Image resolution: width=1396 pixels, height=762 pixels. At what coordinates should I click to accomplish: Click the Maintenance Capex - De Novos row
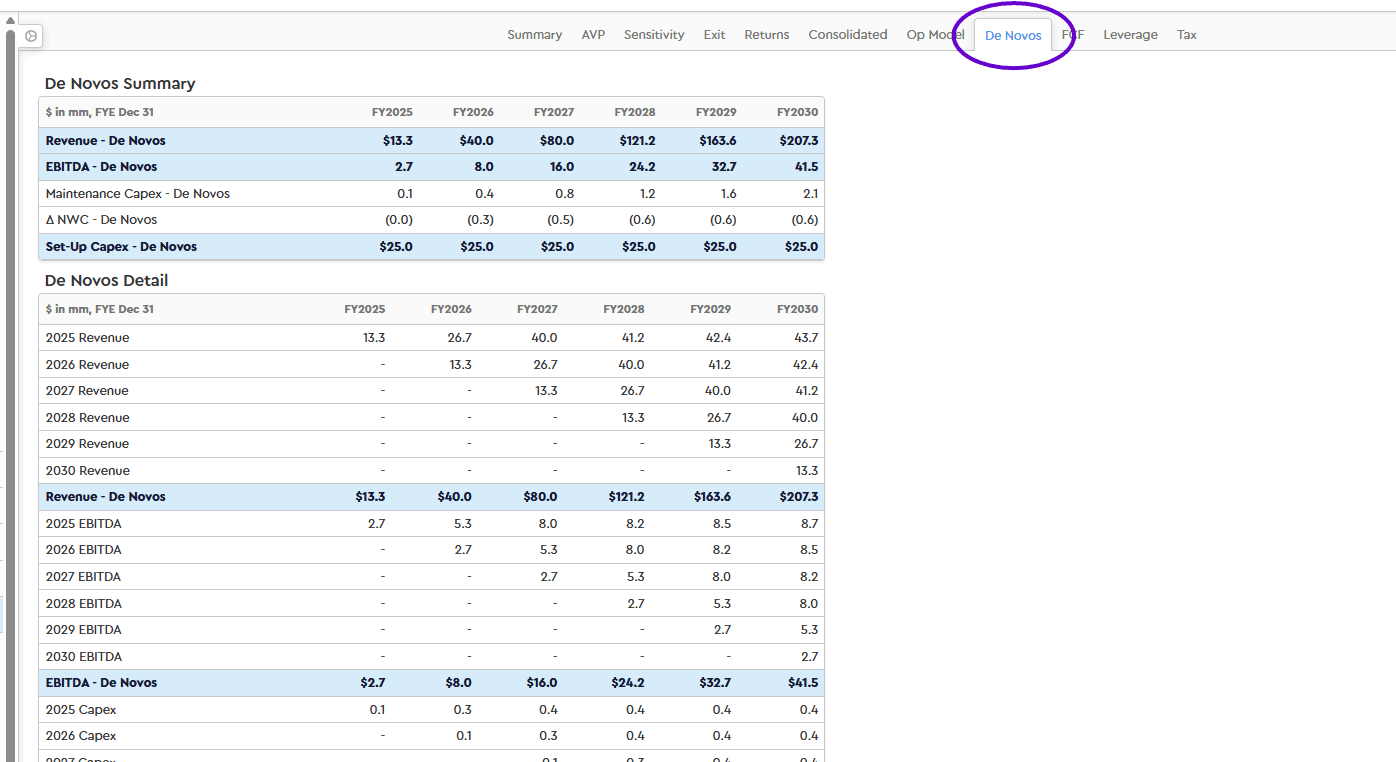[x=137, y=194]
